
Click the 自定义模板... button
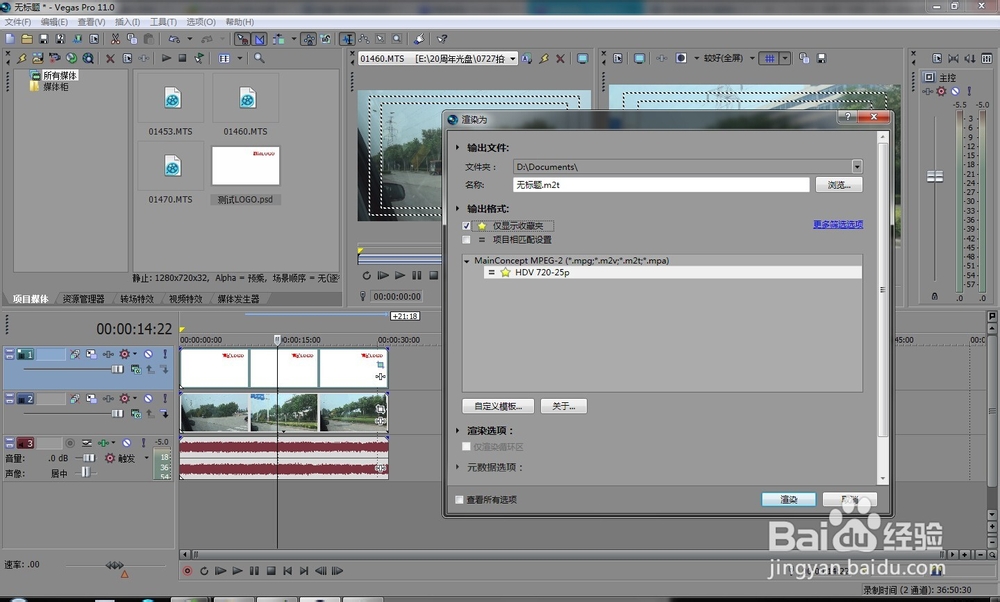click(x=498, y=406)
